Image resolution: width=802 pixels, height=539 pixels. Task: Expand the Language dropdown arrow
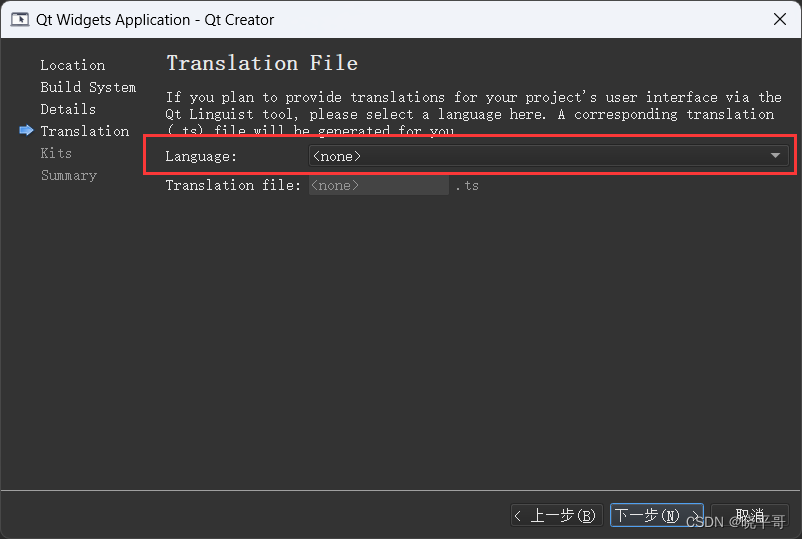click(x=775, y=155)
